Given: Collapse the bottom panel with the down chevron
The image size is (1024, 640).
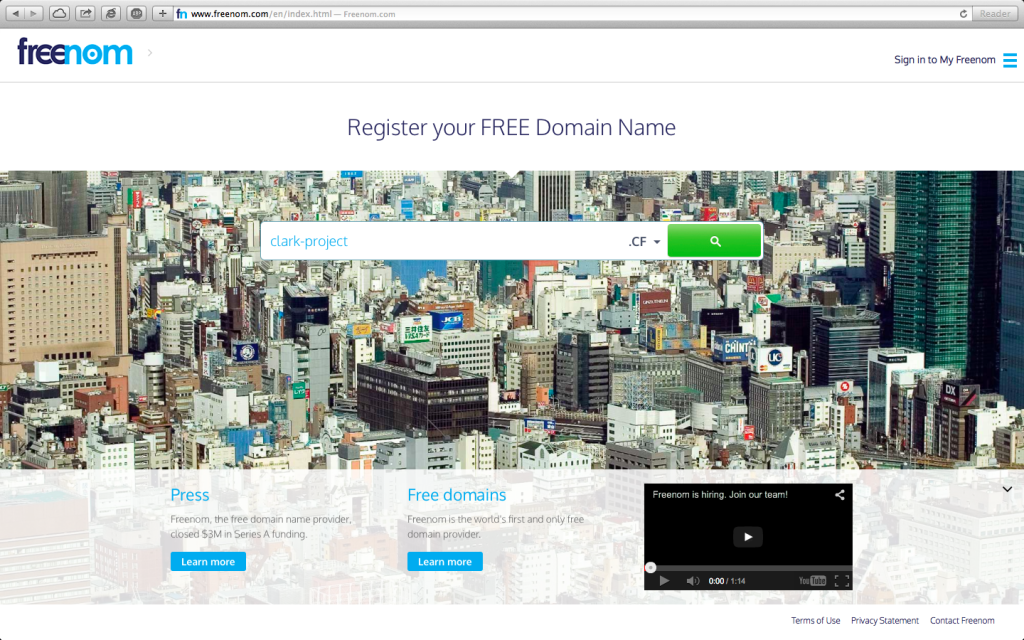Looking at the screenshot, I should 1007,489.
